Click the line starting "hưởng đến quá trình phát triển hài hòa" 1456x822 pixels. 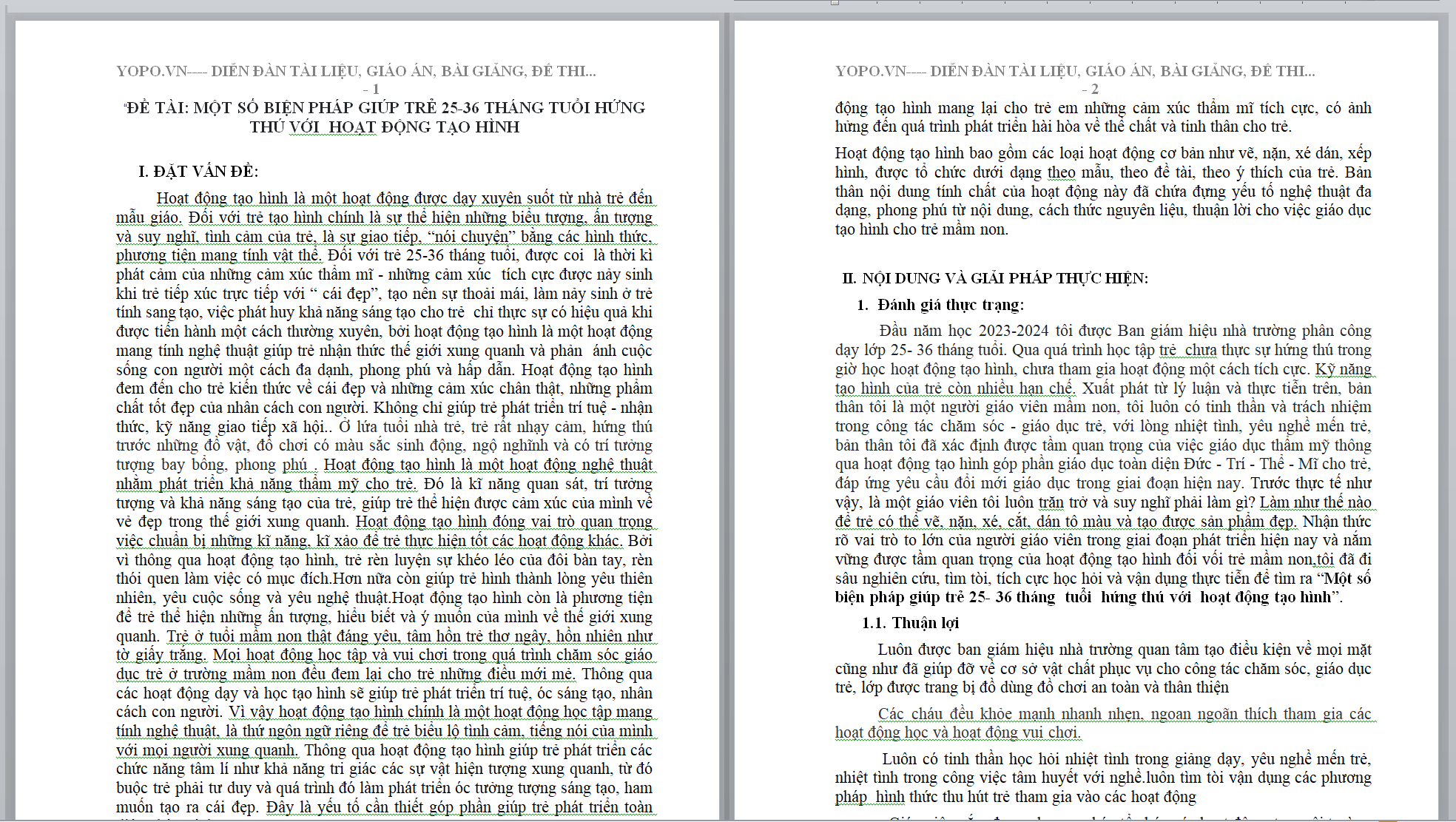1064,127
